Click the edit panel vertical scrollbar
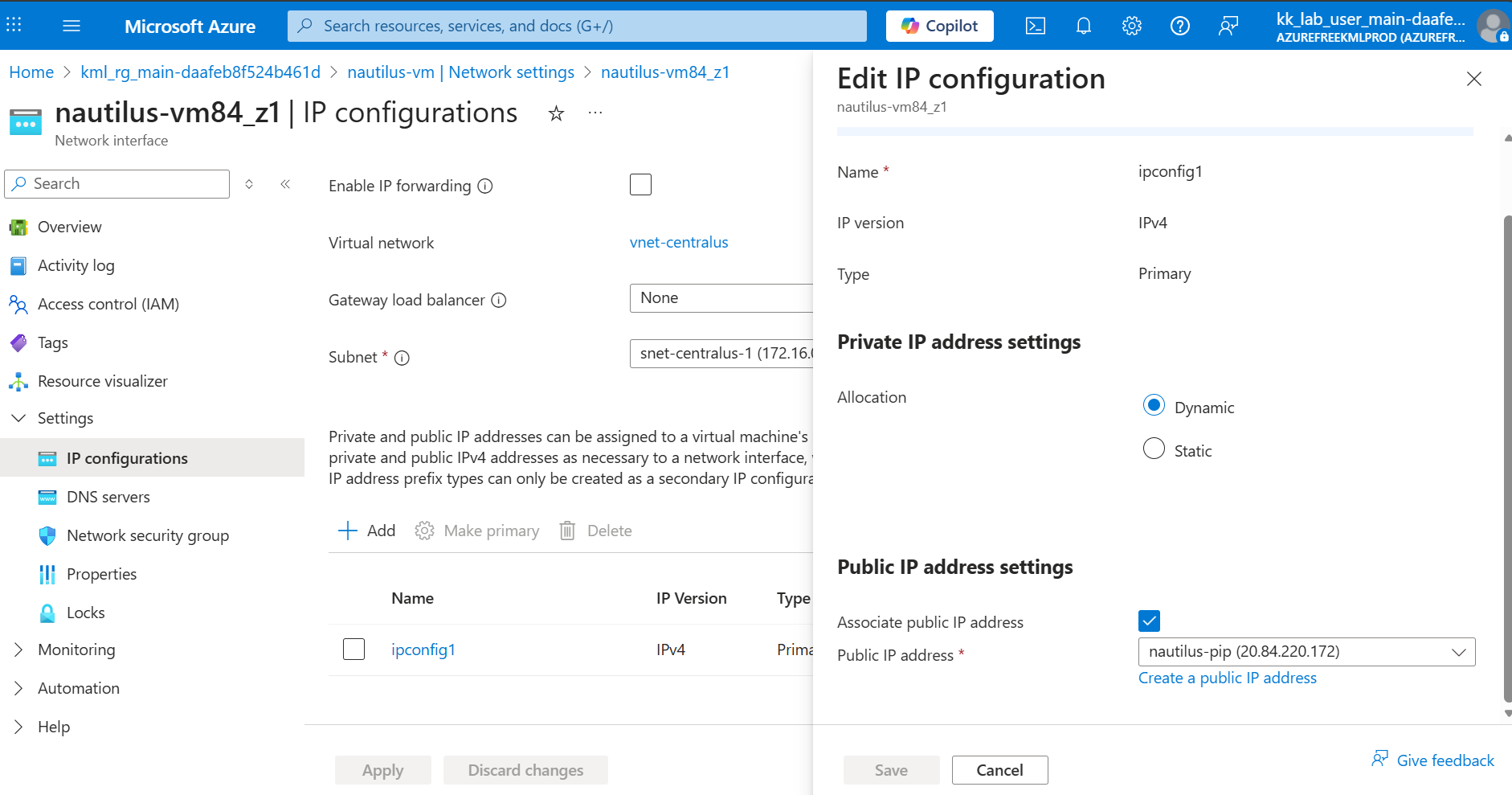This screenshot has width=1512, height=795. click(1507, 458)
